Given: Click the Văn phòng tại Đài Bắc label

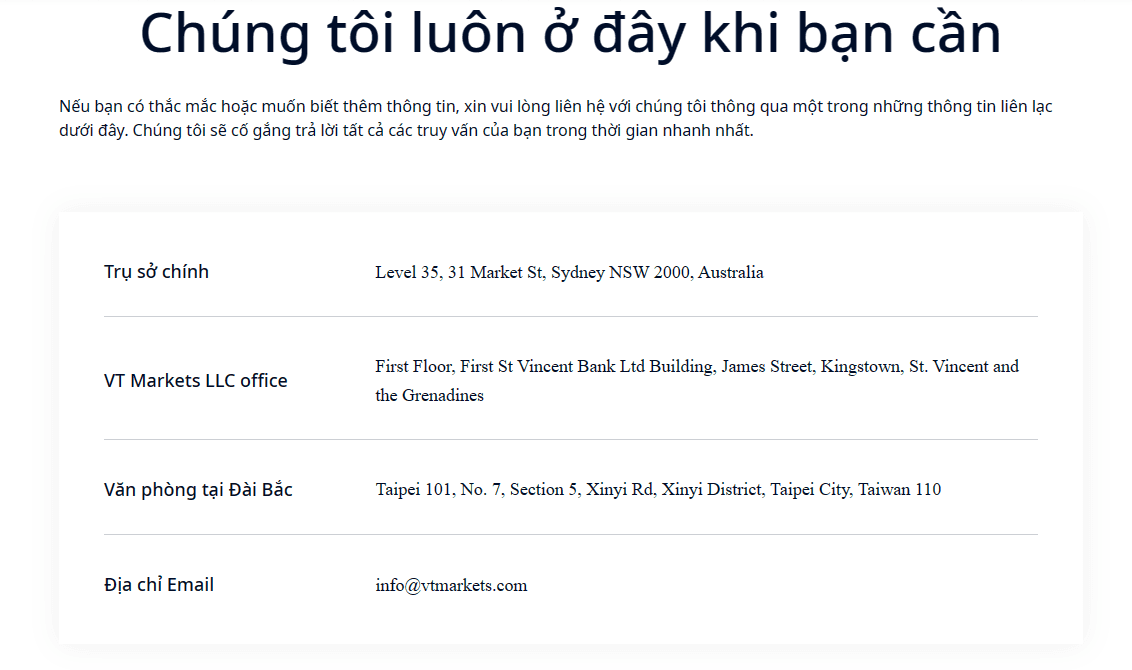Looking at the screenshot, I should click(x=198, y=490).
